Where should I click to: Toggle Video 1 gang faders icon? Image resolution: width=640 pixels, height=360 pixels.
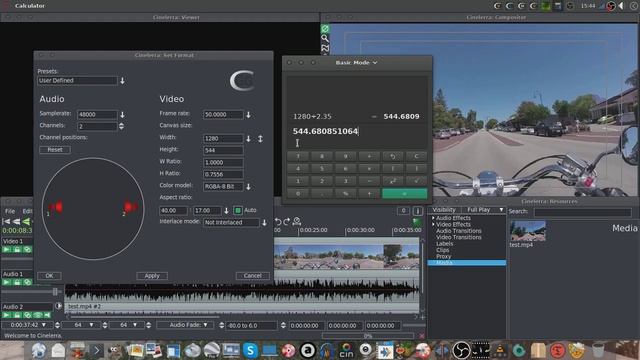[27, 249]
